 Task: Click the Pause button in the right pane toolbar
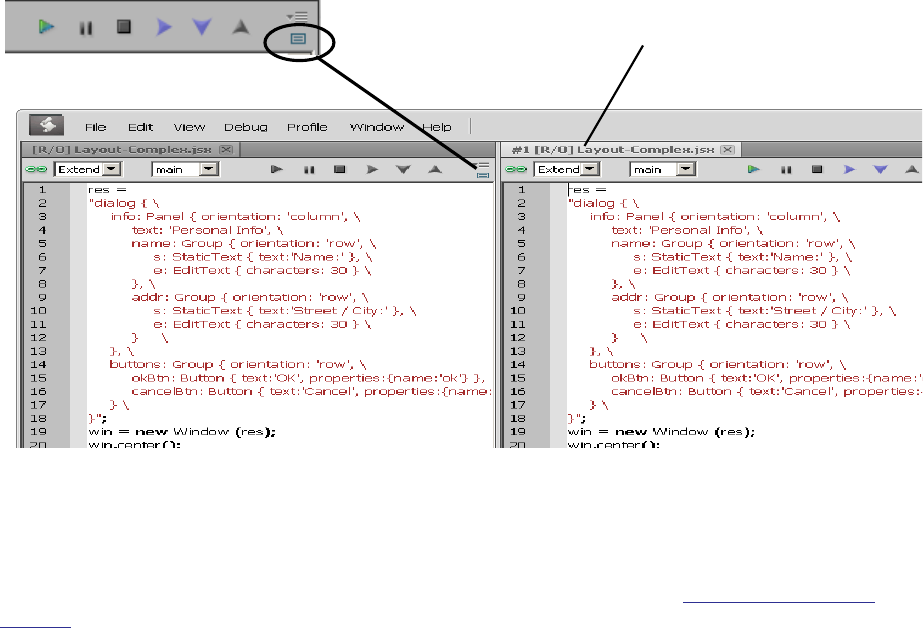[786, 170]
